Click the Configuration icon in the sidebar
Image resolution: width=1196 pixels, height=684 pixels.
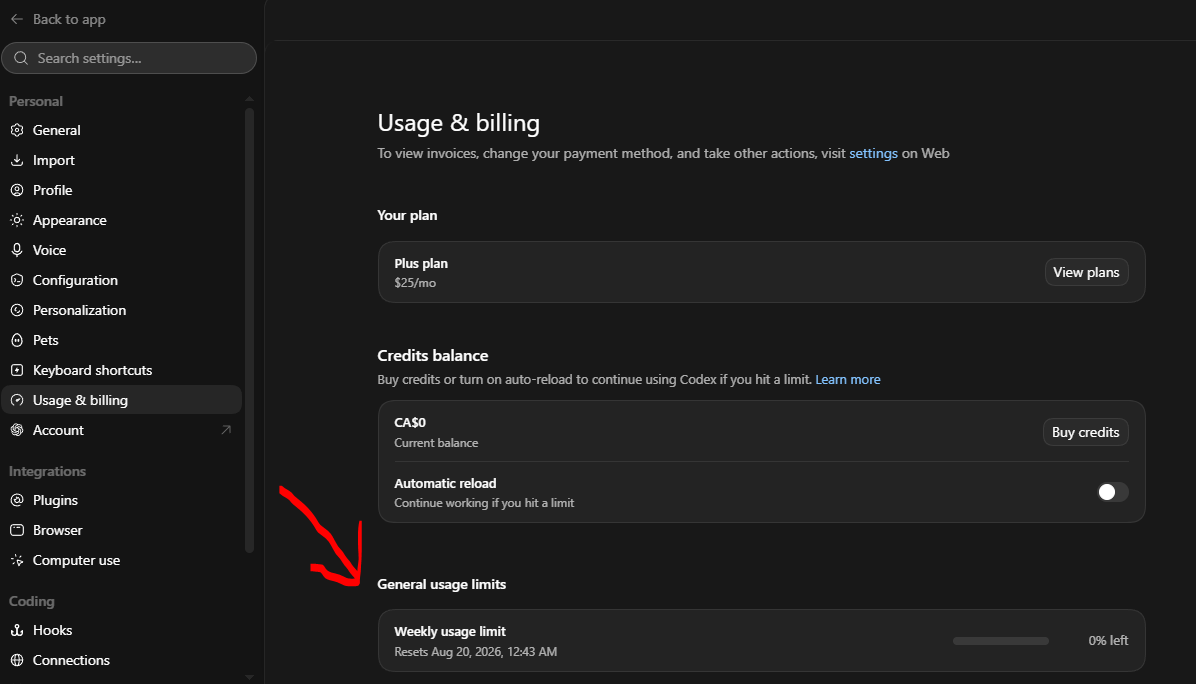click(17, 280)
